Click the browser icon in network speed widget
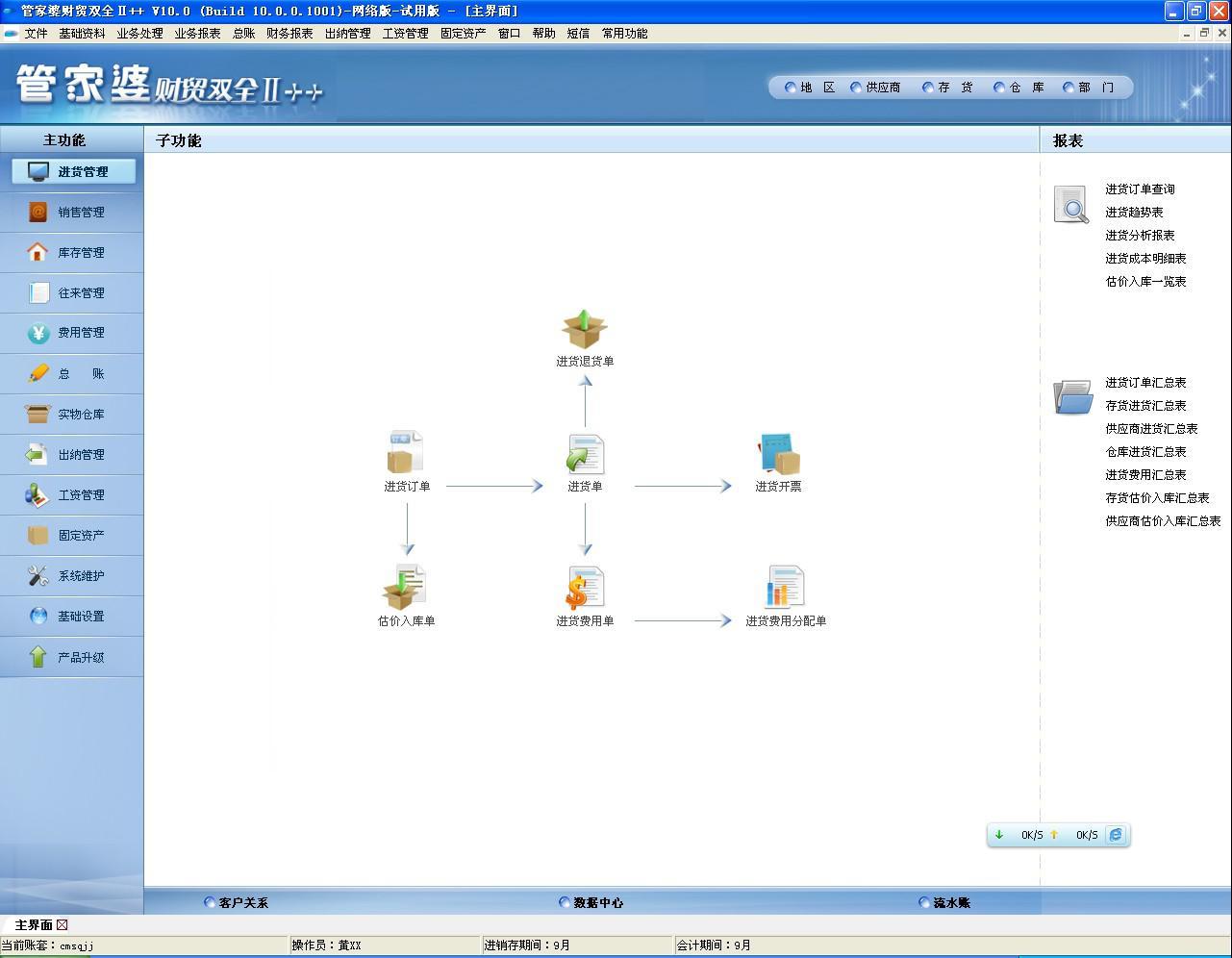 (x=1116, y=835)
